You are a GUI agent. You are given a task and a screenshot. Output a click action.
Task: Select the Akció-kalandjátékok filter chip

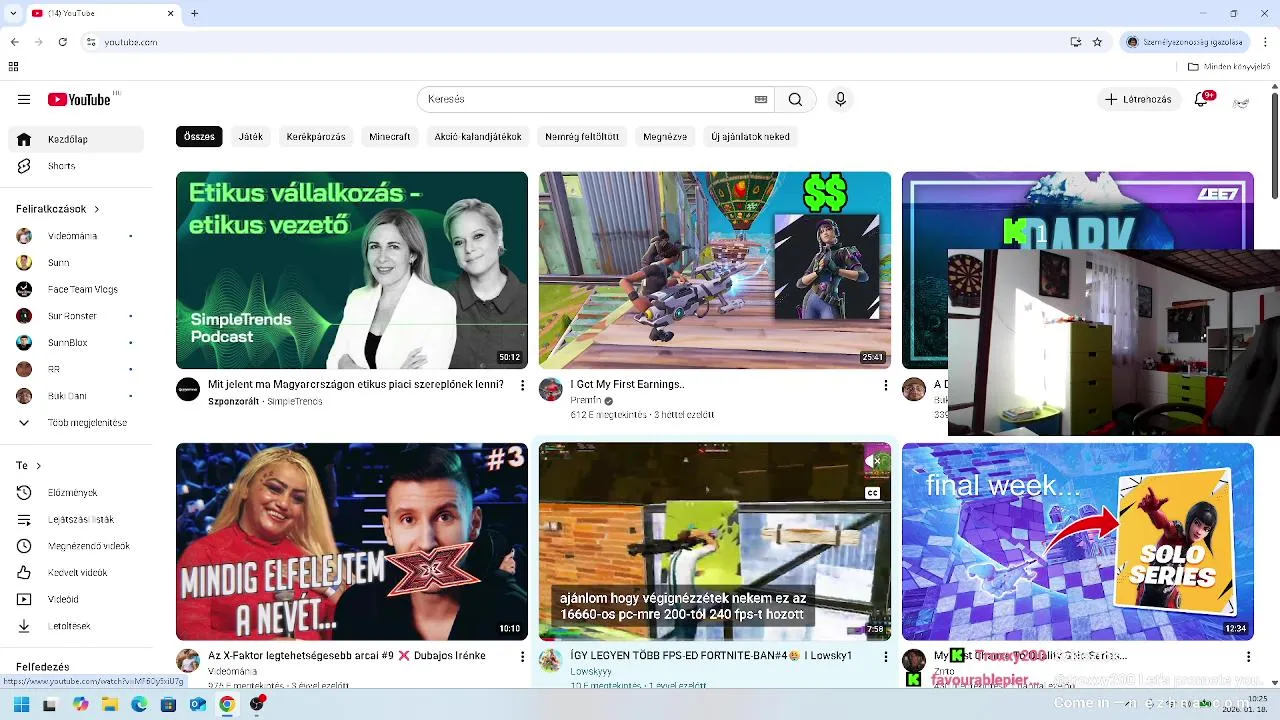478,136
